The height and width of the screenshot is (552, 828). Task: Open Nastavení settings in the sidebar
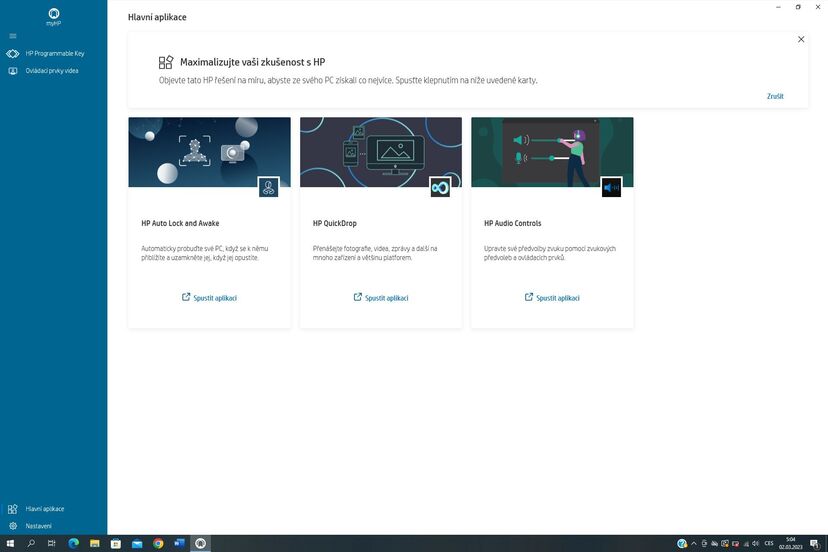(38, 526)
